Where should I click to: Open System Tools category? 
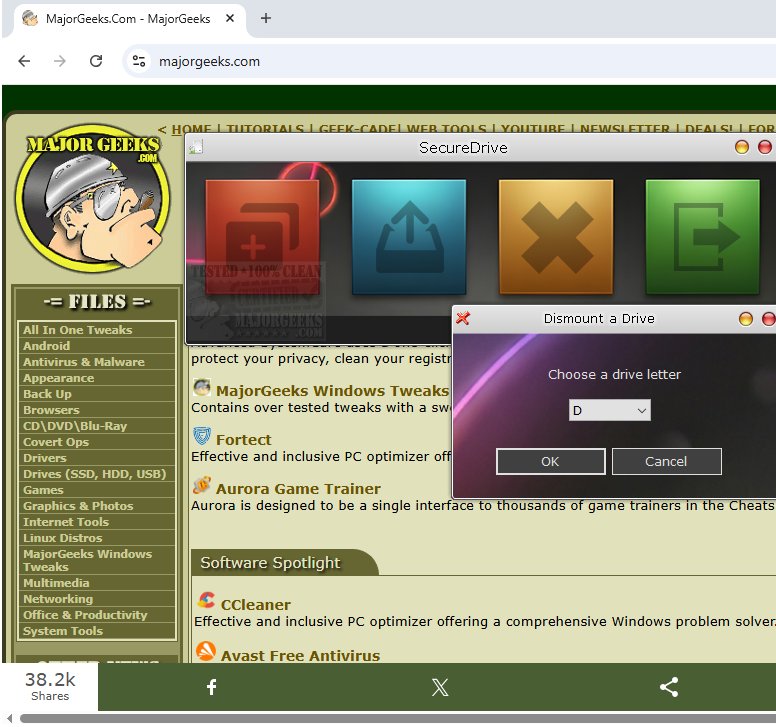(63, 631)
